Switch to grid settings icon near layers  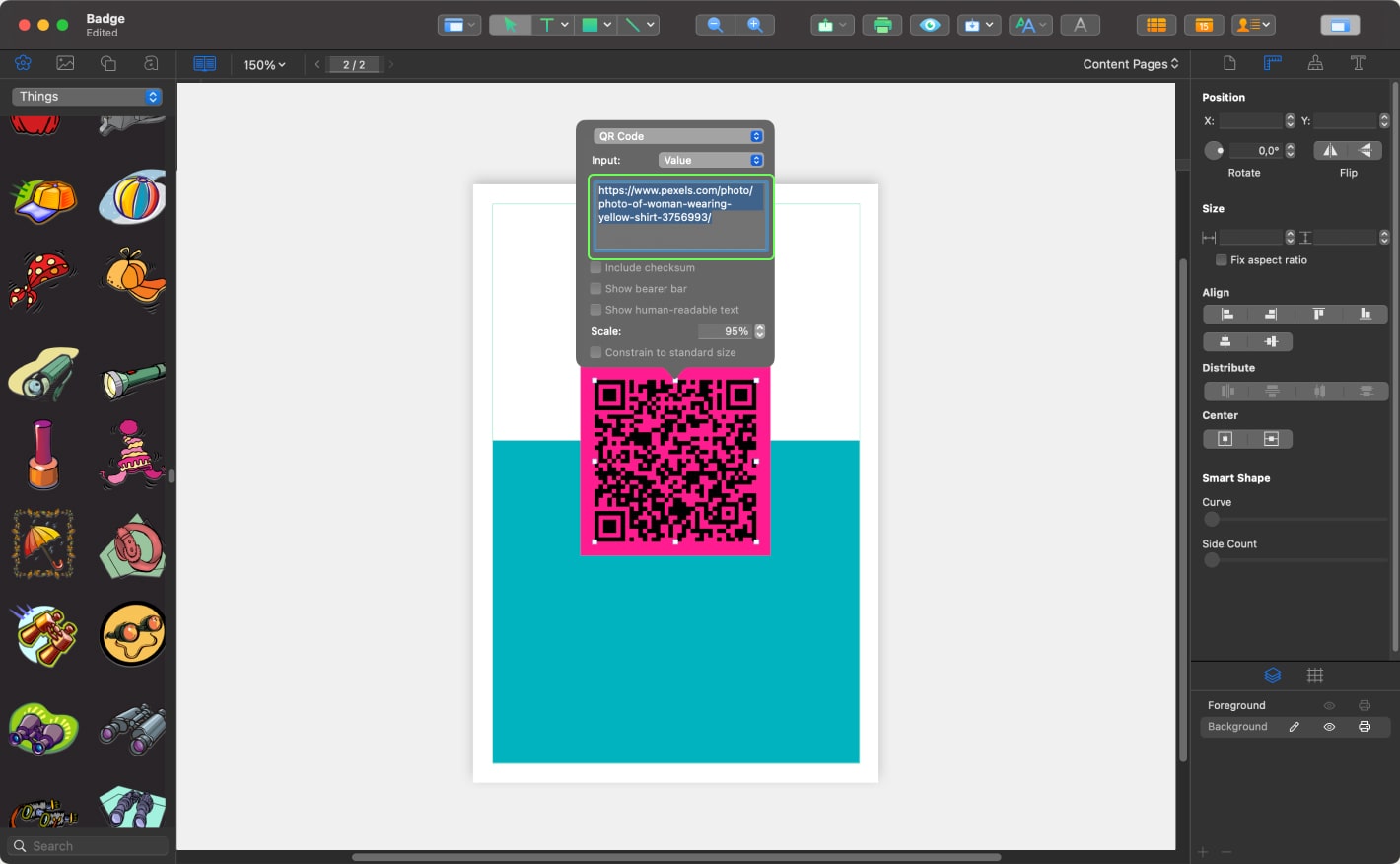1315,675
